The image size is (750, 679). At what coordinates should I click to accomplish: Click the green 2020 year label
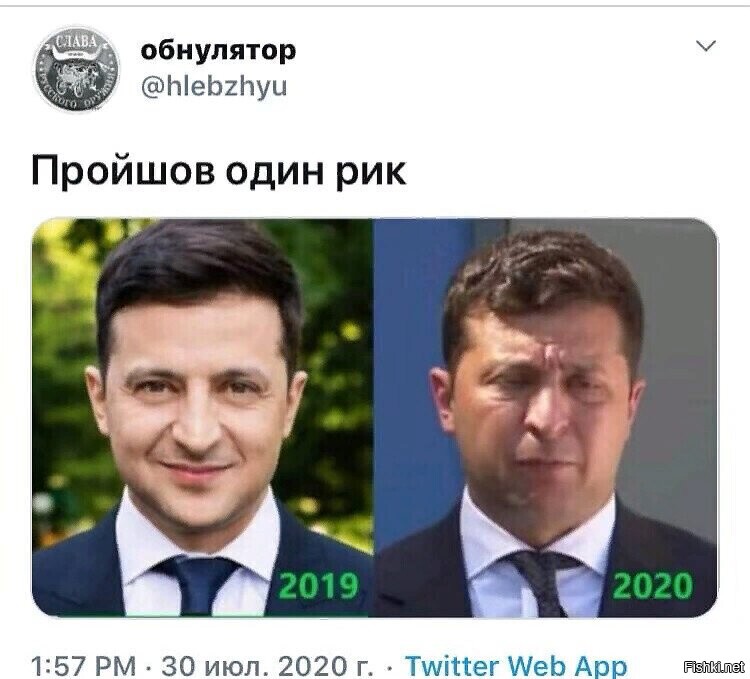click(x=653, y=585)
